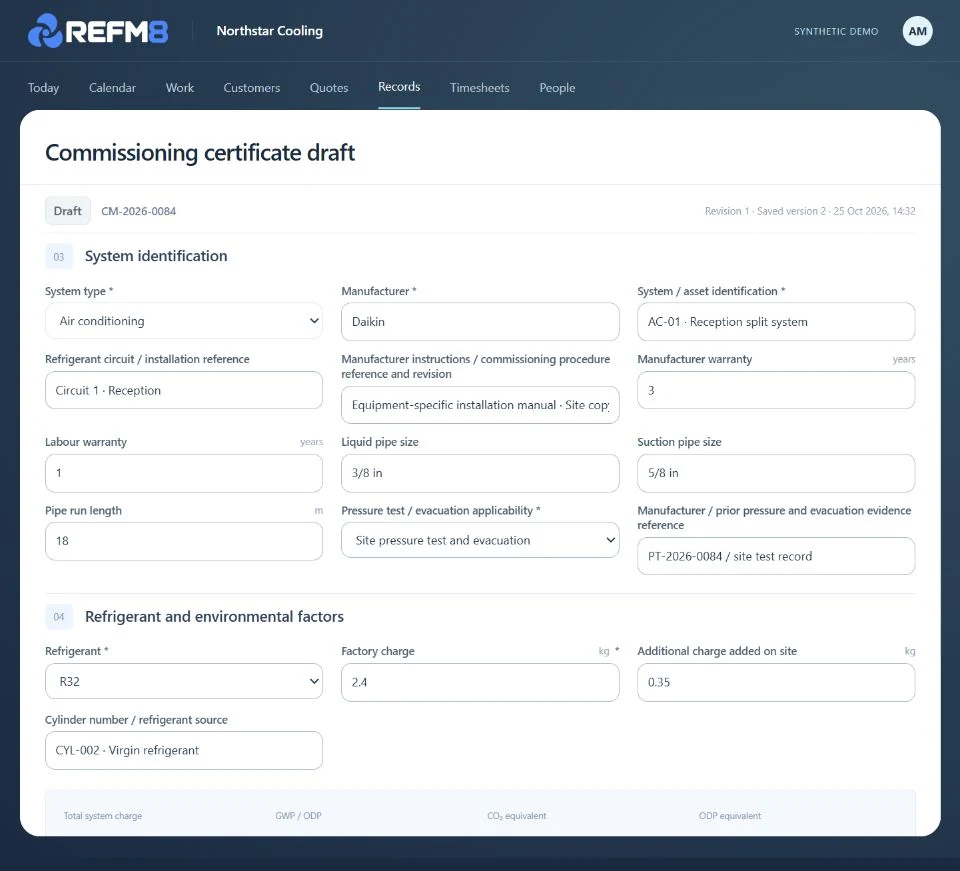The height and width of the screenshot is (871, 960).
Task: Click the SYNTHETIC DEMO label
Action: pyautogui.click(x=836, y=31)
